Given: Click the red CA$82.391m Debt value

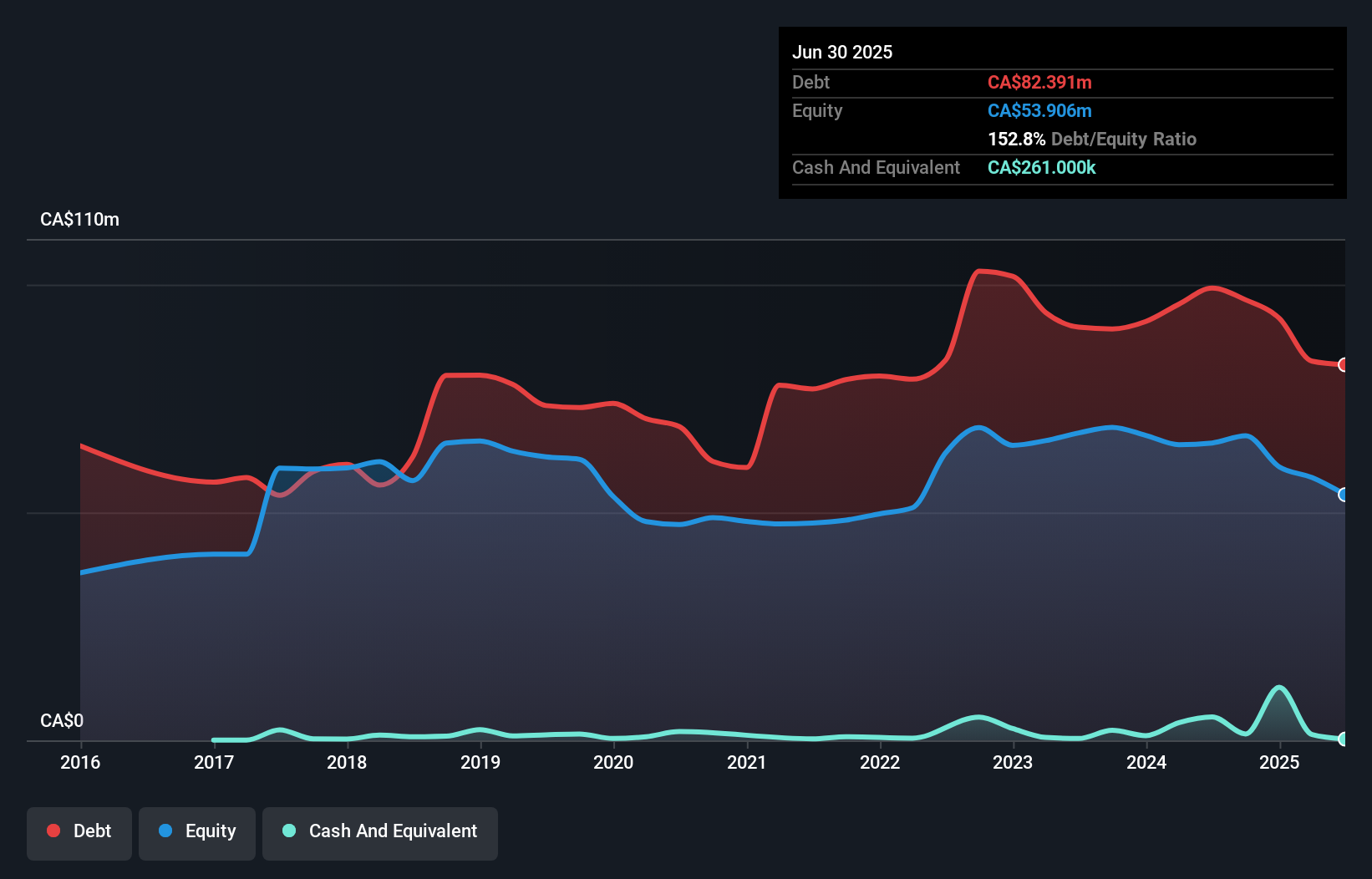Looking at the screenshot, I should 1039,82.
